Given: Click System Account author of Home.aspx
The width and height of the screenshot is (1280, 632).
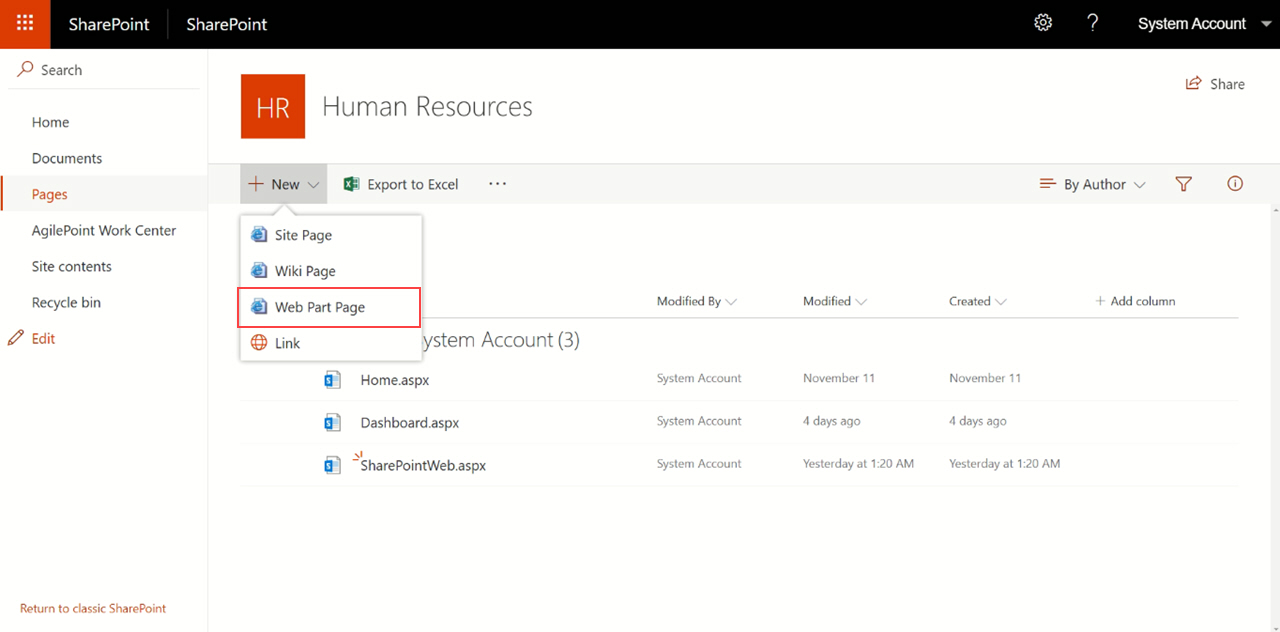Looking at the screenshot, I should pyautogui.click(x=699, y=378).
